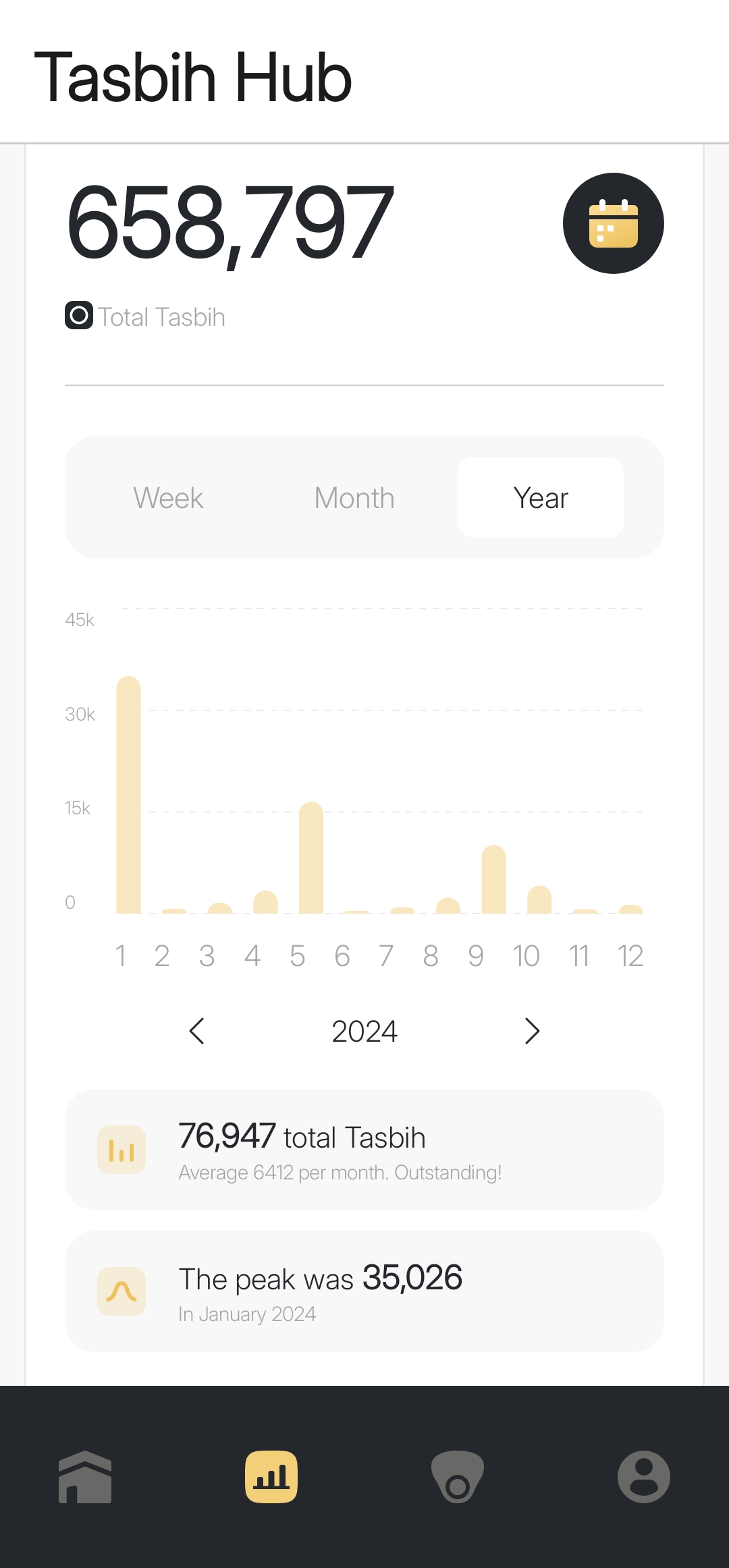Open the calendar date picker
Viewport: 729px width, 1568px height.
click(x=613, y=223)
